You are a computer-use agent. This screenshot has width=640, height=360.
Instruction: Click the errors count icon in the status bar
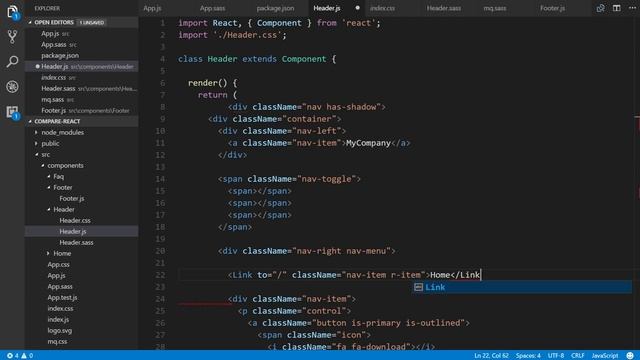pos(10,356)
